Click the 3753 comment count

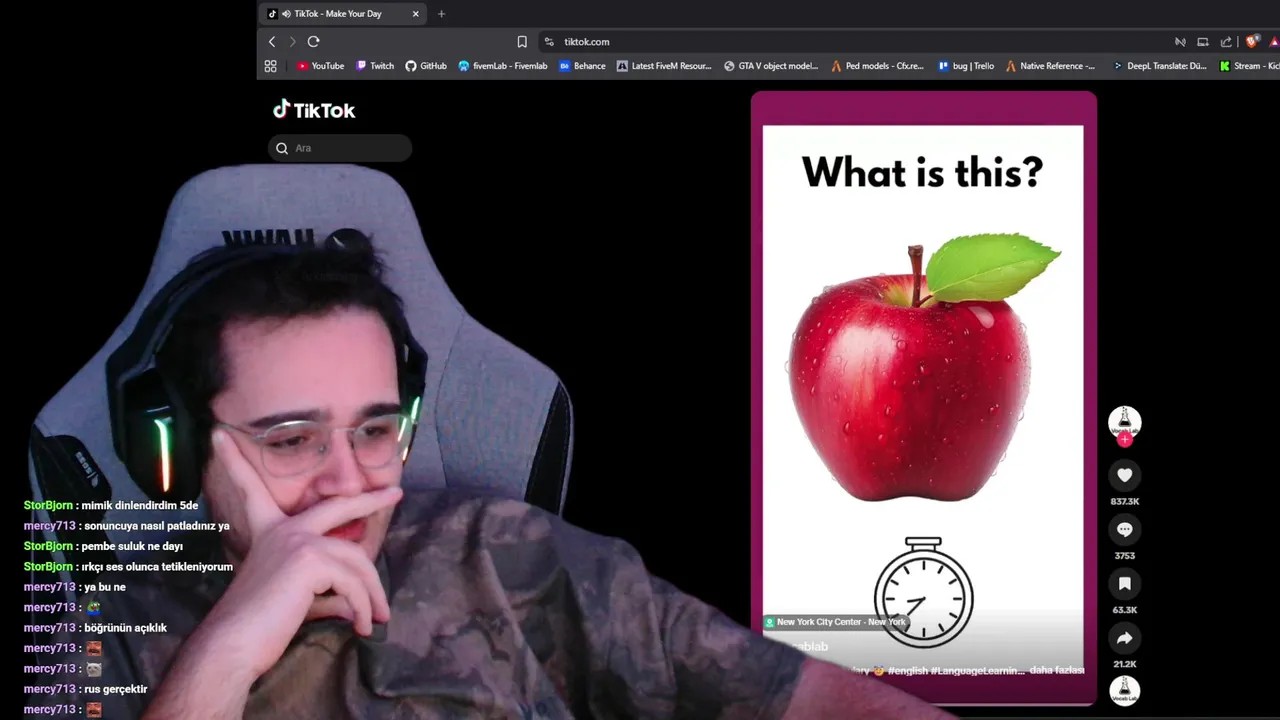point(1125,555)
